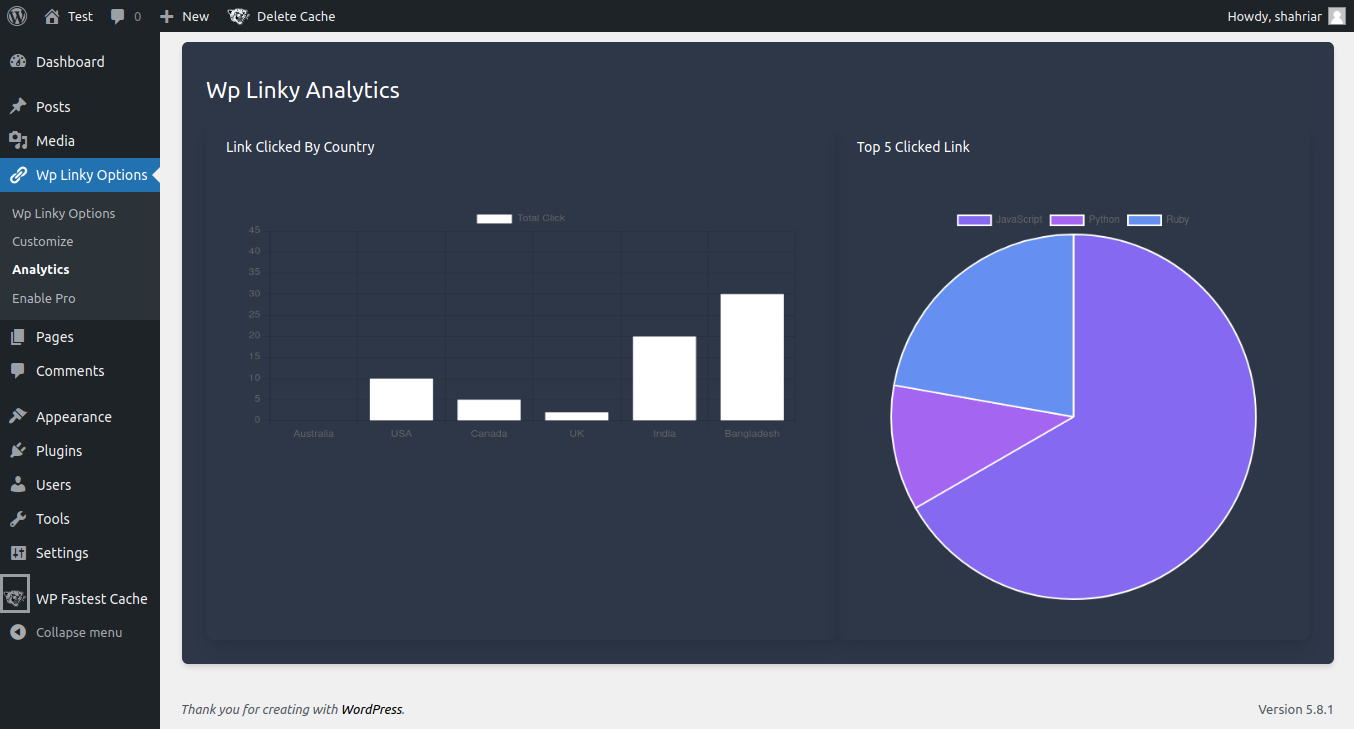
Task: Click Delete Cache in the admin bar
Action: coord(296,16)
